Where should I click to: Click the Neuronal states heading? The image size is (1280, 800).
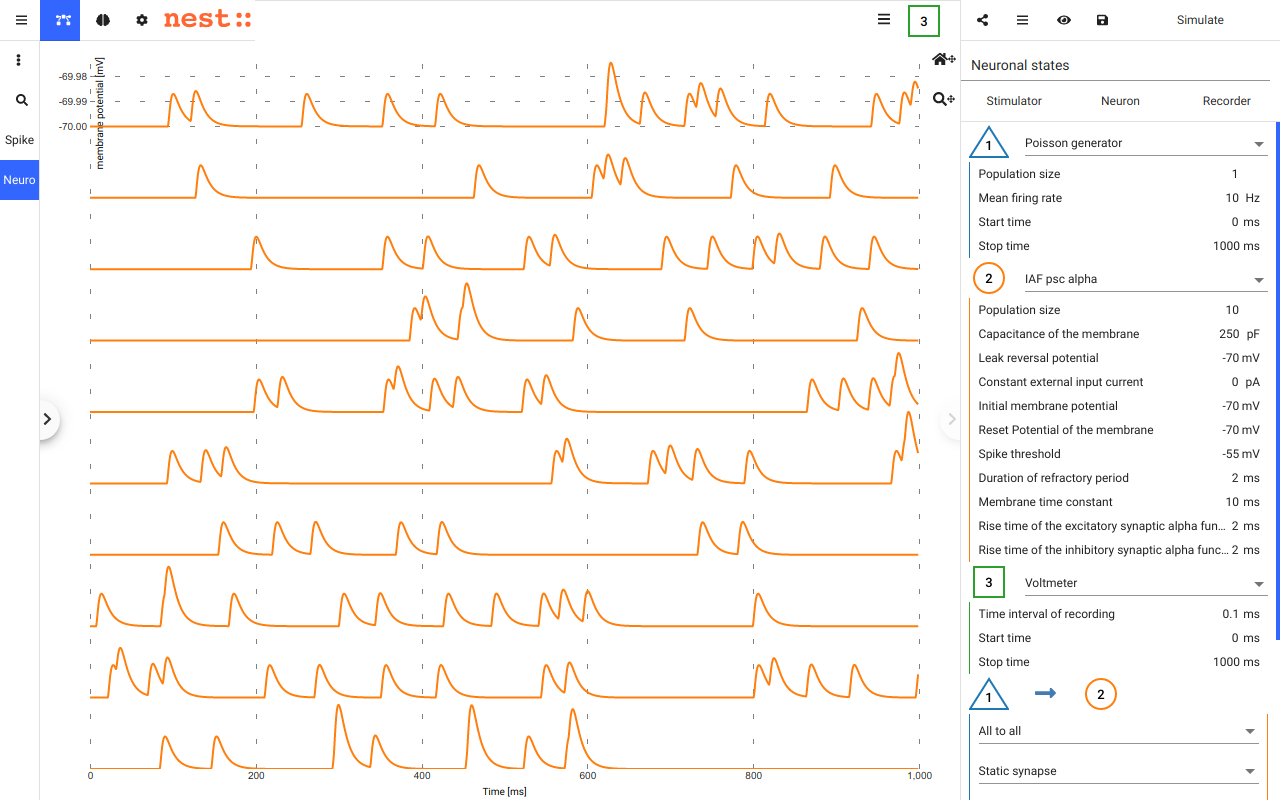[x=1020, y=65]
